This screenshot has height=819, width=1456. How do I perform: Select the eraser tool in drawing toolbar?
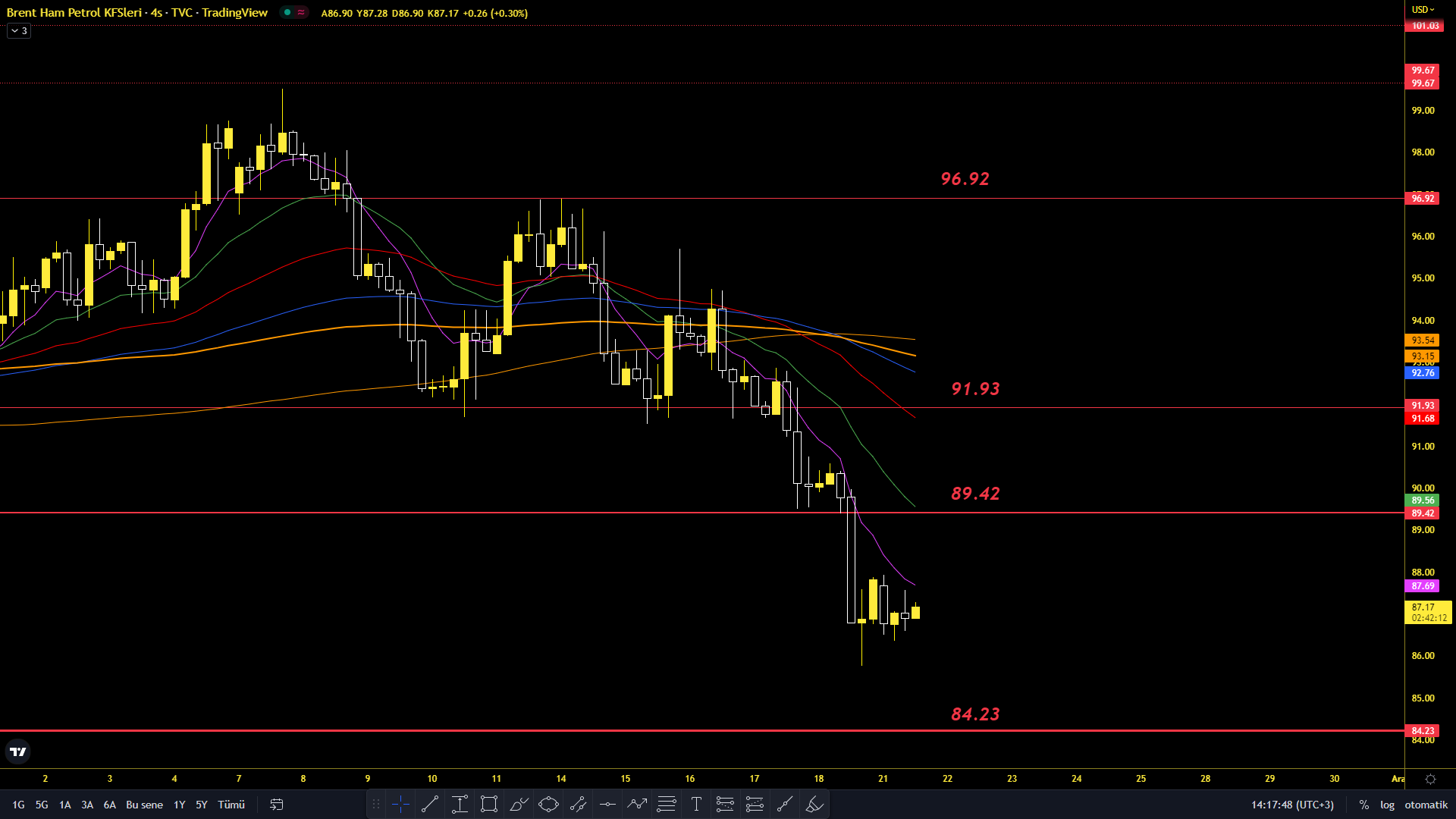click(x=814, y=805)
